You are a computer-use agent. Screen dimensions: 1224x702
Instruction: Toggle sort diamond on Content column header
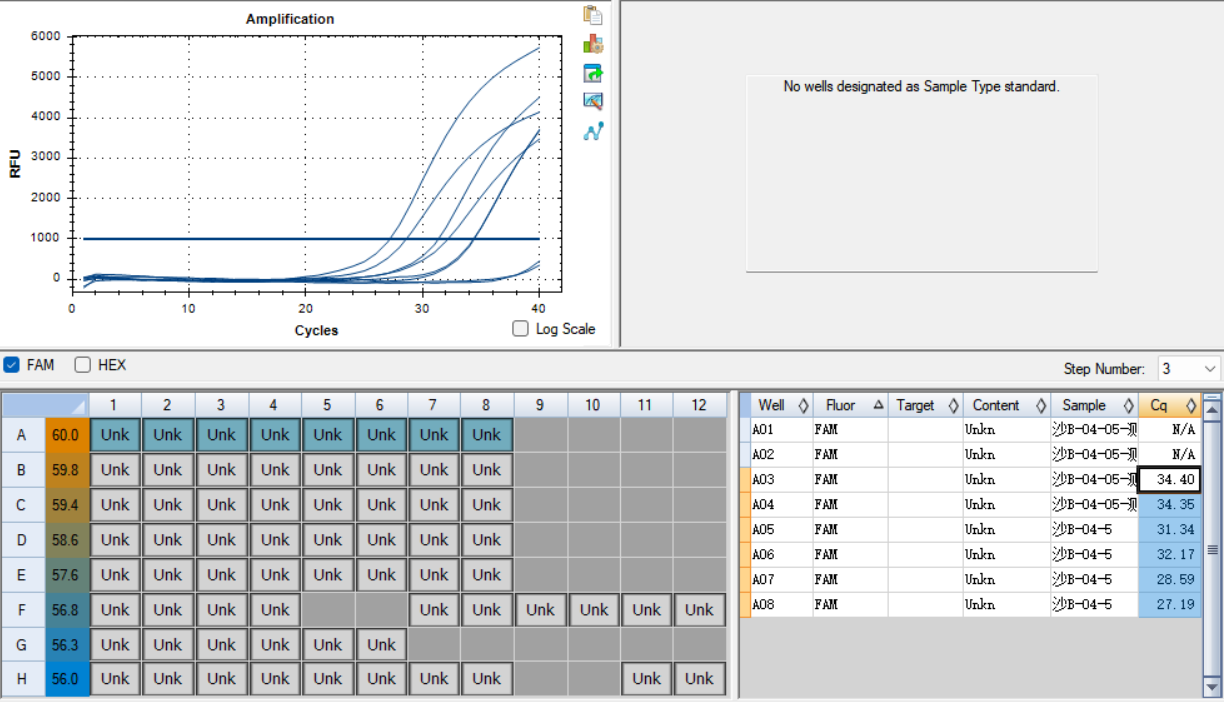(1040, 405)
